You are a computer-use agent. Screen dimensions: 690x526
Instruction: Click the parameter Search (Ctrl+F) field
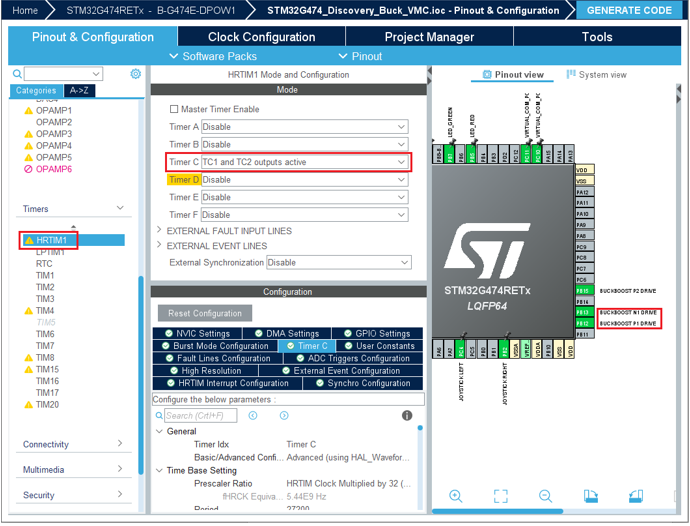click(x=201, y=416)
